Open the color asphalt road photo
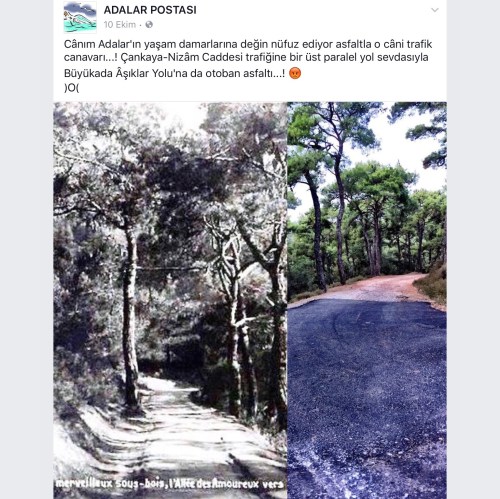The height and width of the screenshot is (499, 500). pyautogui.click(x=367, y=300)
